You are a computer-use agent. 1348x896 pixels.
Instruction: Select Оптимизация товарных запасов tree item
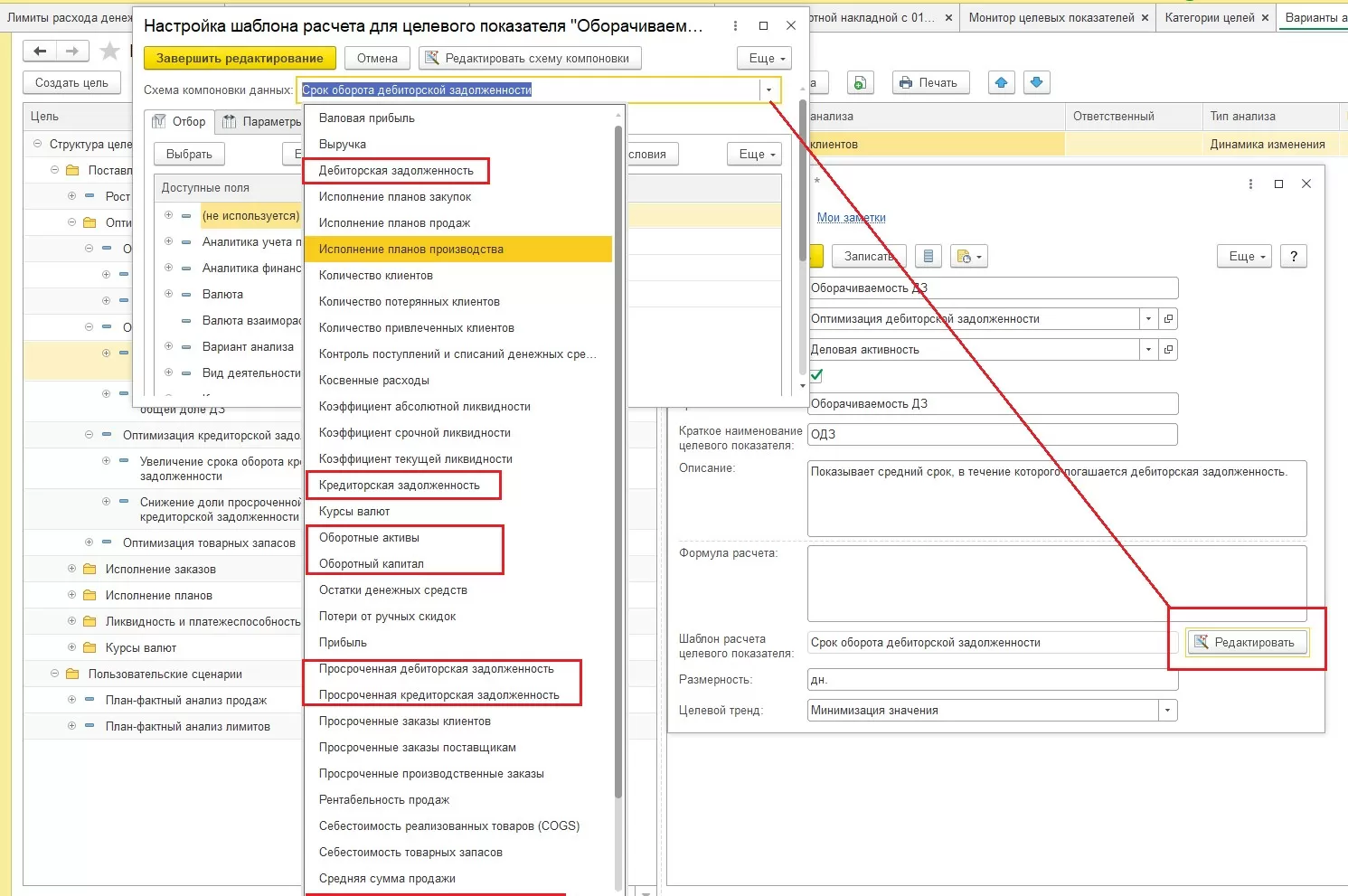pos(209,543)
